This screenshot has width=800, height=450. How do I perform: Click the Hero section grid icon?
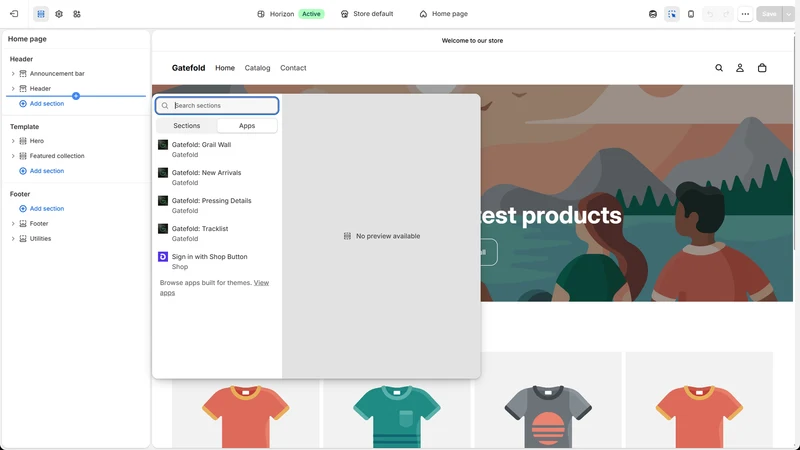(23, 141)
